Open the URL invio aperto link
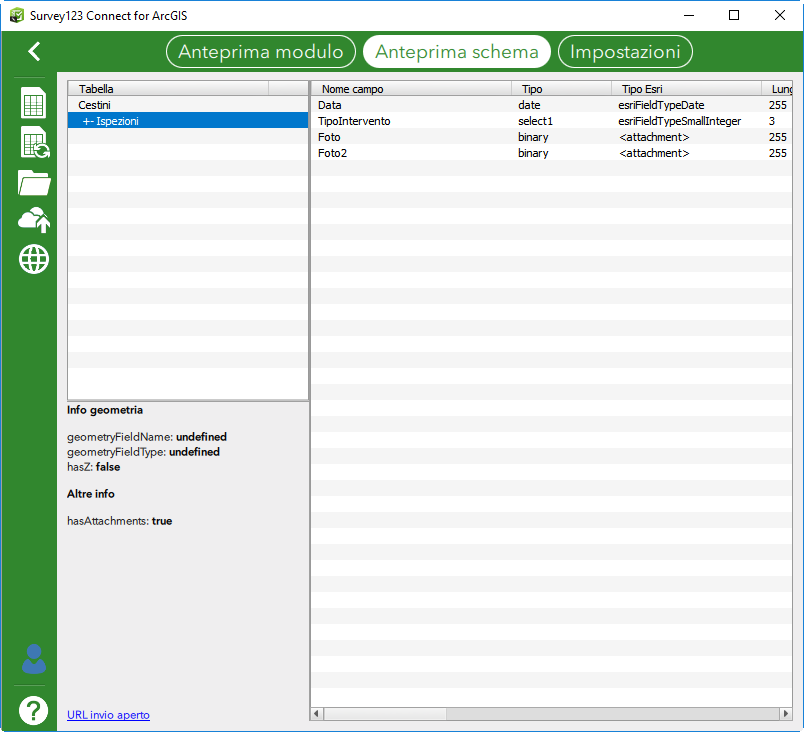The height and width of the screenshot is (732, 804). pos(108,715)
